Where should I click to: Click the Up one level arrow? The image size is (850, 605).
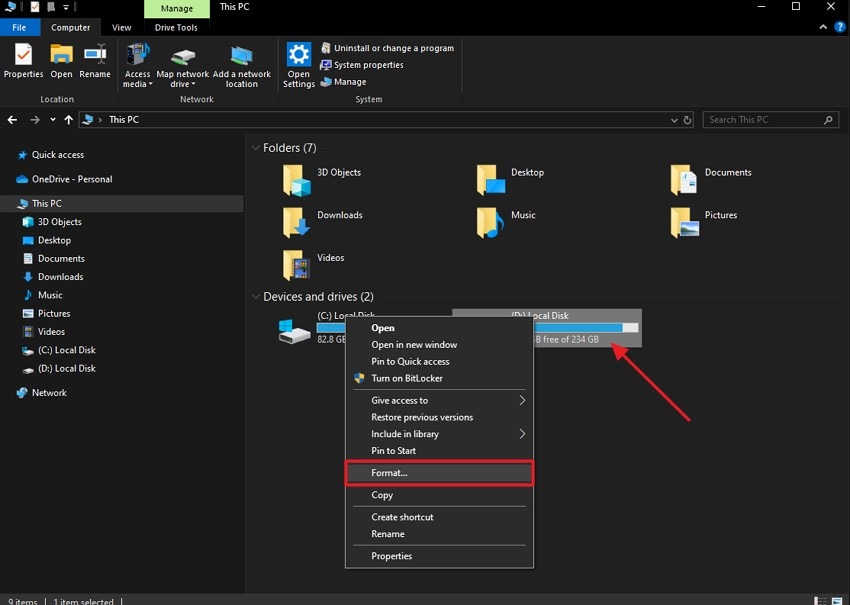click(x=68, y=119)
